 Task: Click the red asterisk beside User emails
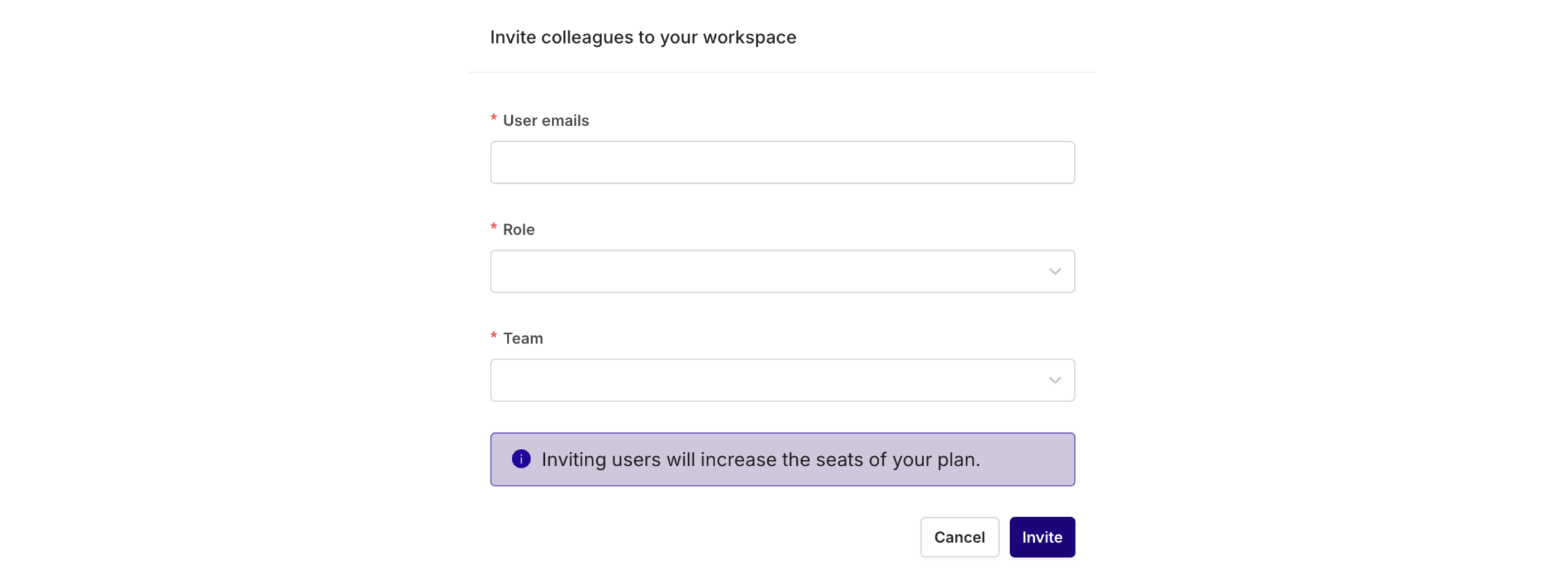[x=493, y=119]
